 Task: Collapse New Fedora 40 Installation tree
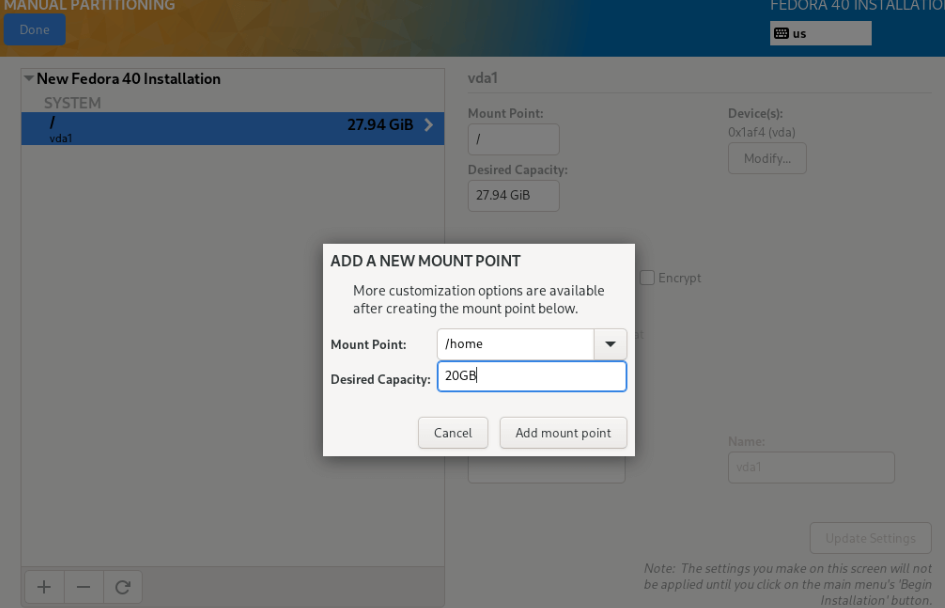(x=28, y=78)
